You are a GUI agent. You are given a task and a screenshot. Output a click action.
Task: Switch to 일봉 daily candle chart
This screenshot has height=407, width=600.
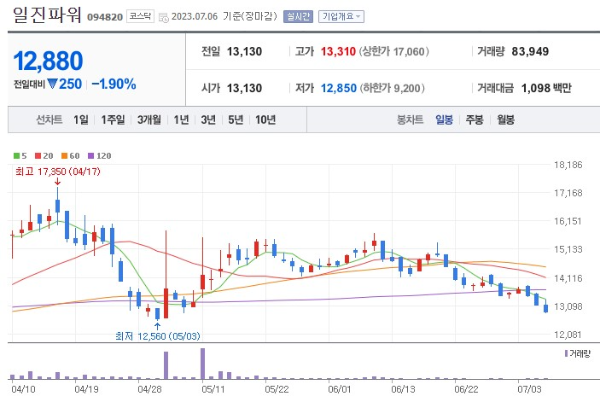coord(444,120)
